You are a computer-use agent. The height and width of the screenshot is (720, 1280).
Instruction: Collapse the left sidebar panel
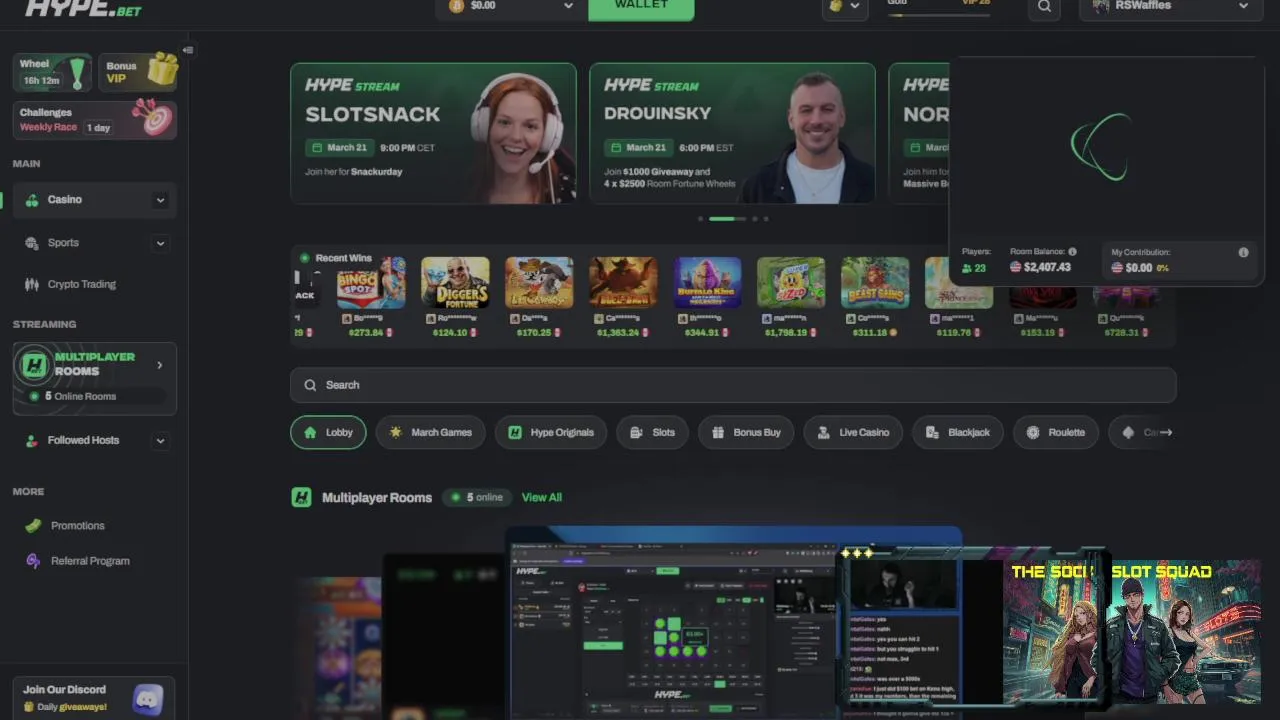tap(188, 50)
